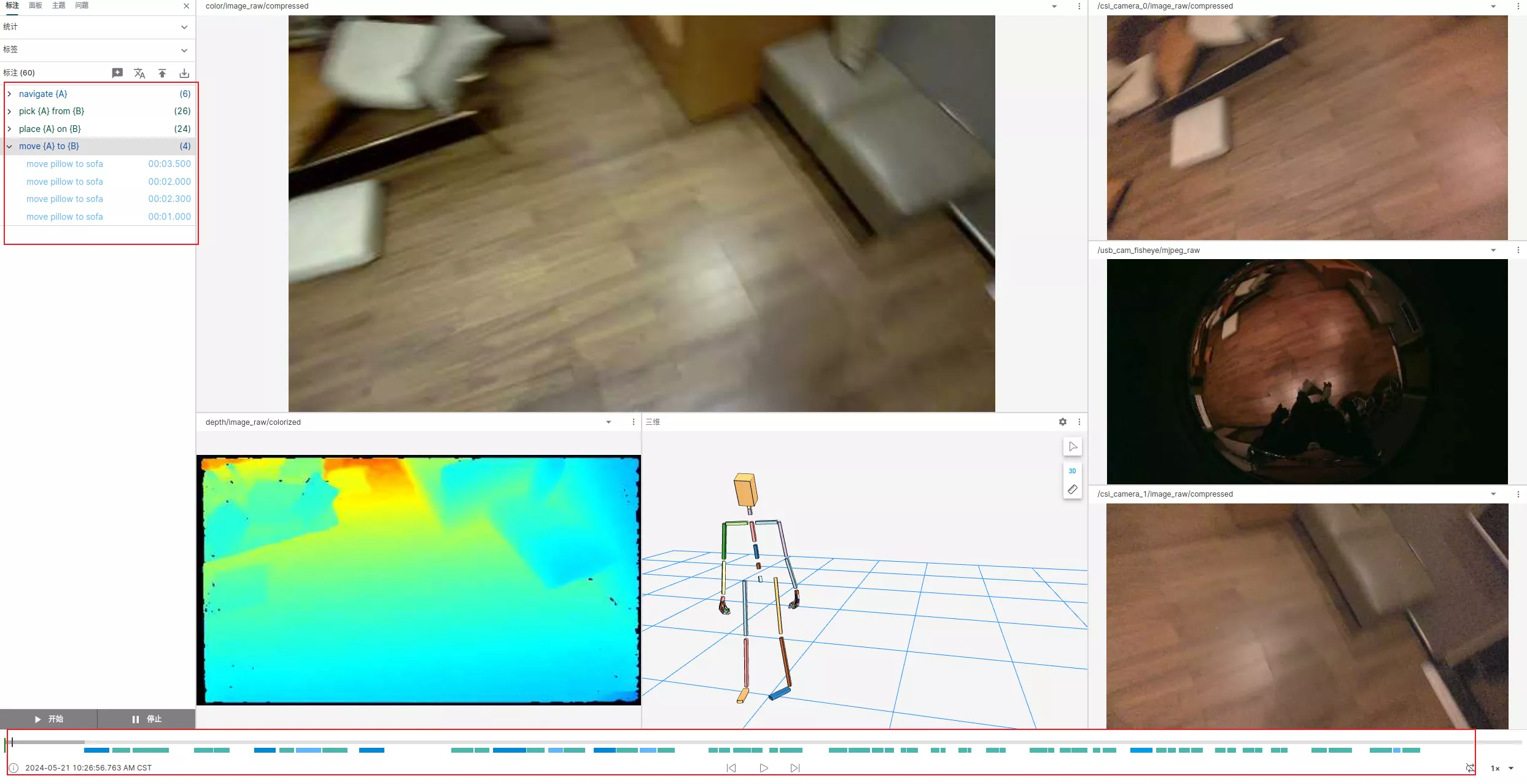Click the download annotations icon

pyautogui.click(x=184, y=73)
